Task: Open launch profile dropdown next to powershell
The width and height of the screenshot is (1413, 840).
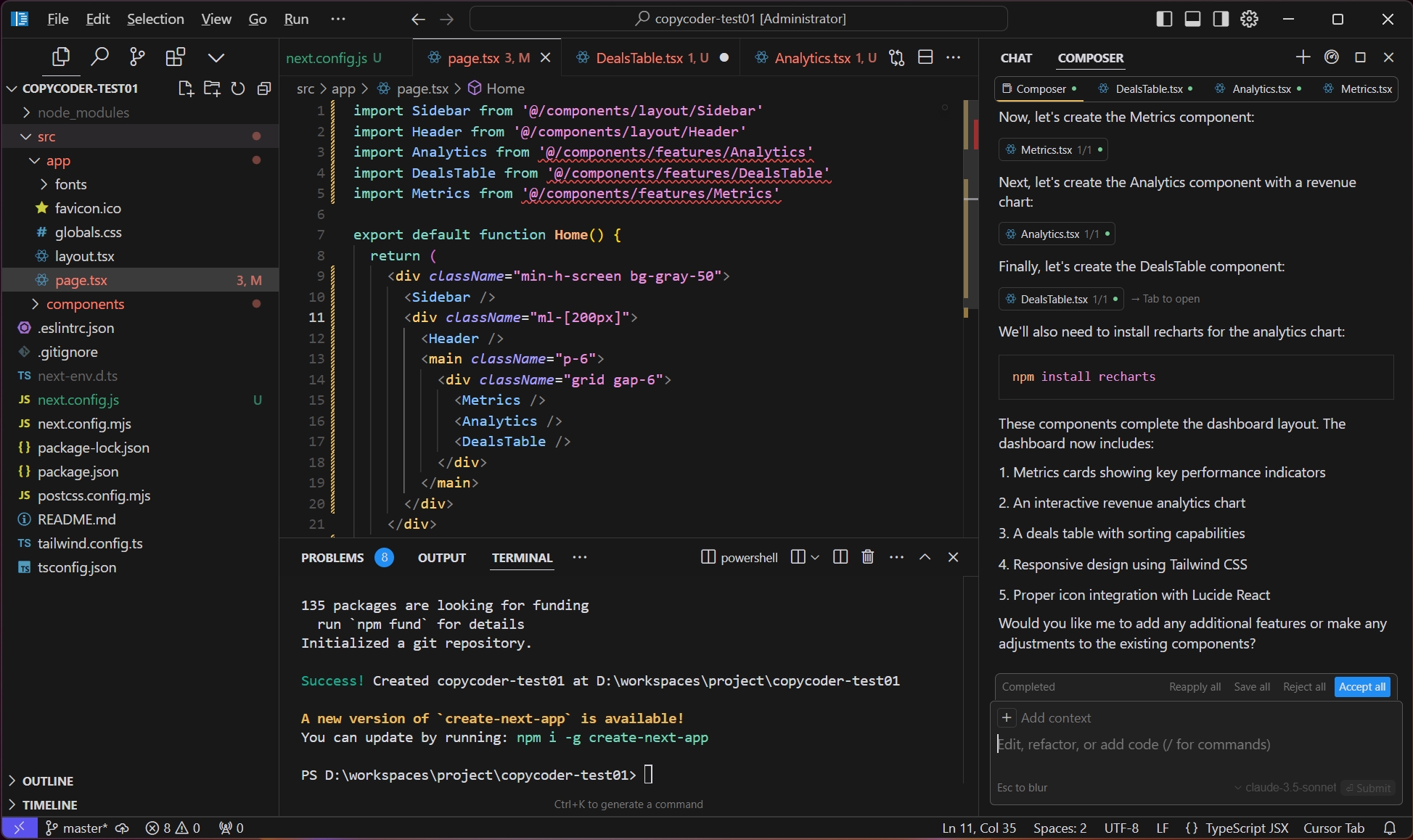Action: click(x=815, y=557)
